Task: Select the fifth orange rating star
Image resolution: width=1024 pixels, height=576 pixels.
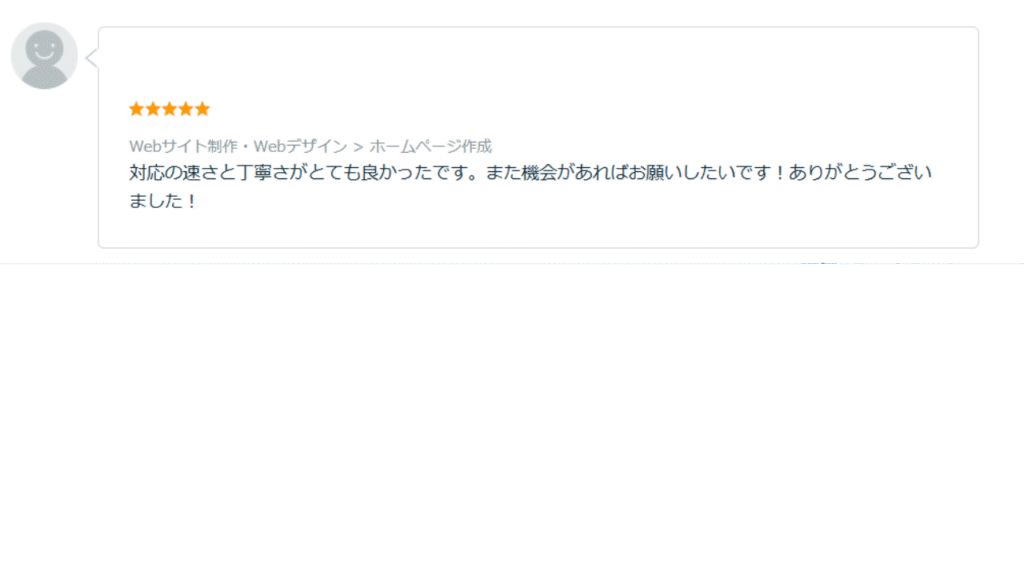Action: click(202, 109)
